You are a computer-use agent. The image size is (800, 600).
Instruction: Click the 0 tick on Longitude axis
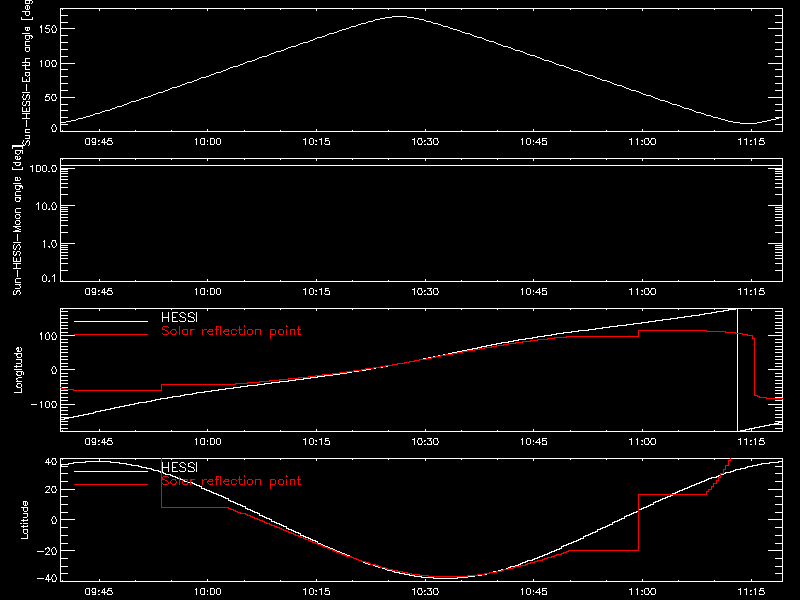pos(54,370)
